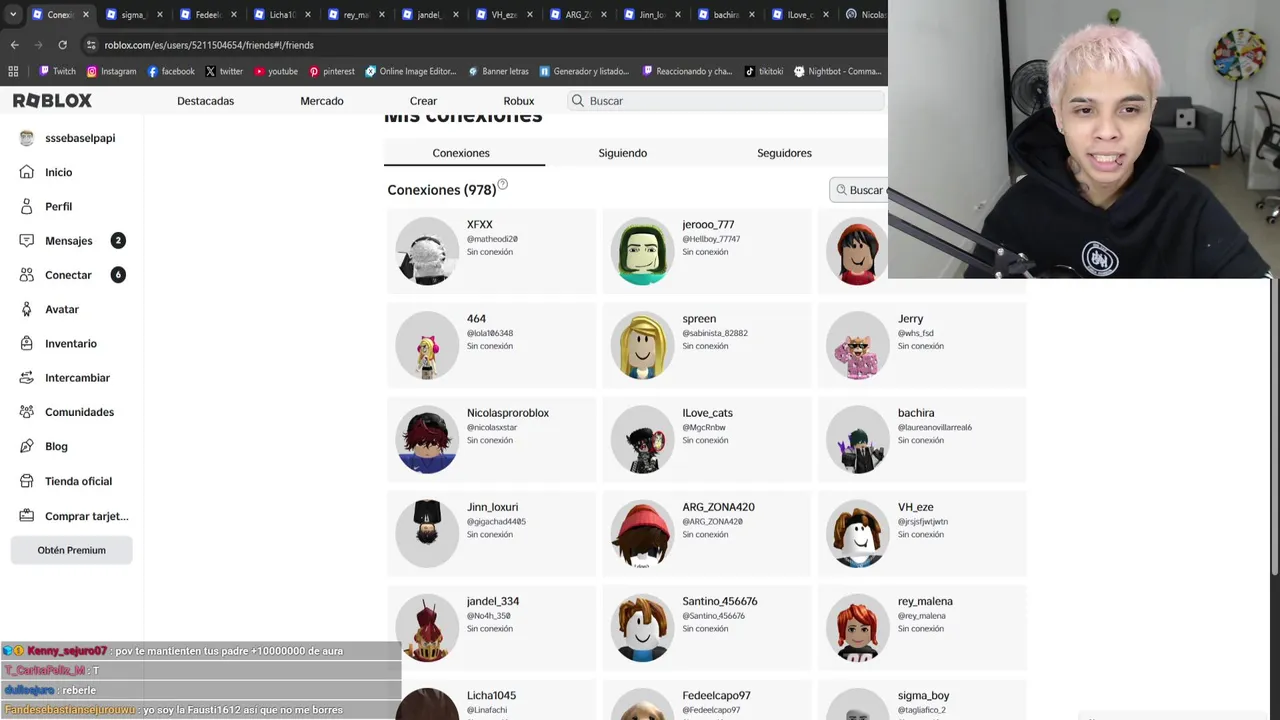The width and height of the screenshot is (1280, 720).
Task: Open Destacadas in the top navigation
Action: point(205,101)
